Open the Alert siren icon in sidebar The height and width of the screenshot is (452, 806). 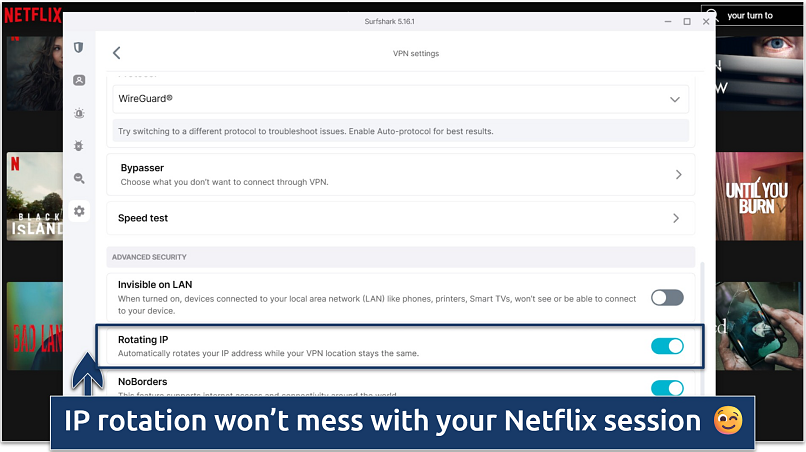click(x=79, y=113)
